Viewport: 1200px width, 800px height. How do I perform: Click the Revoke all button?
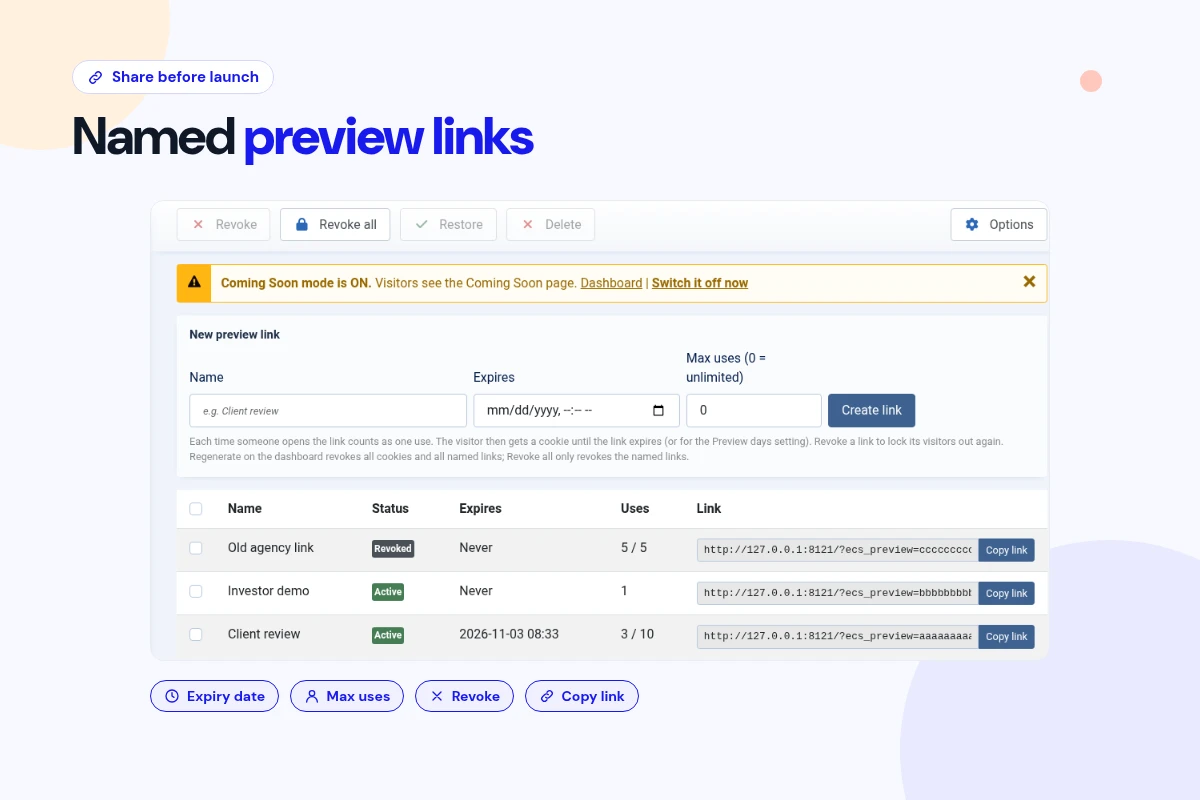(x=335, y=225)
